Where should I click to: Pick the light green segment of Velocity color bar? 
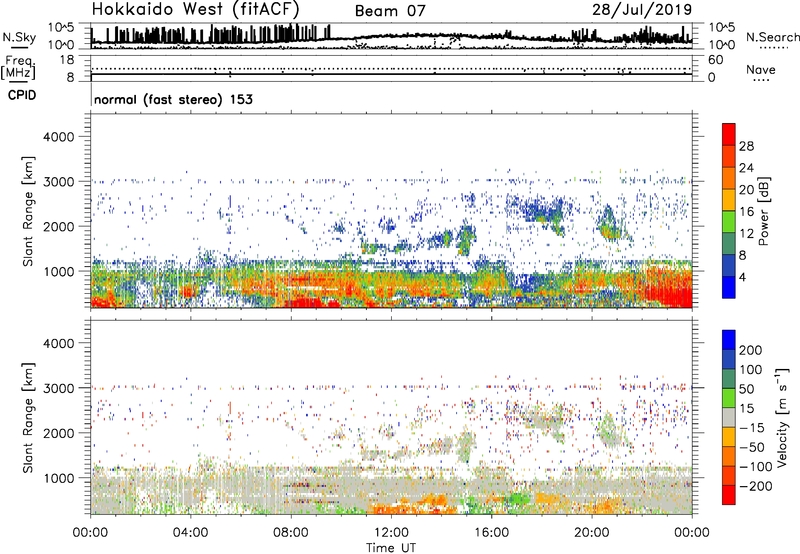click(729, 398)
